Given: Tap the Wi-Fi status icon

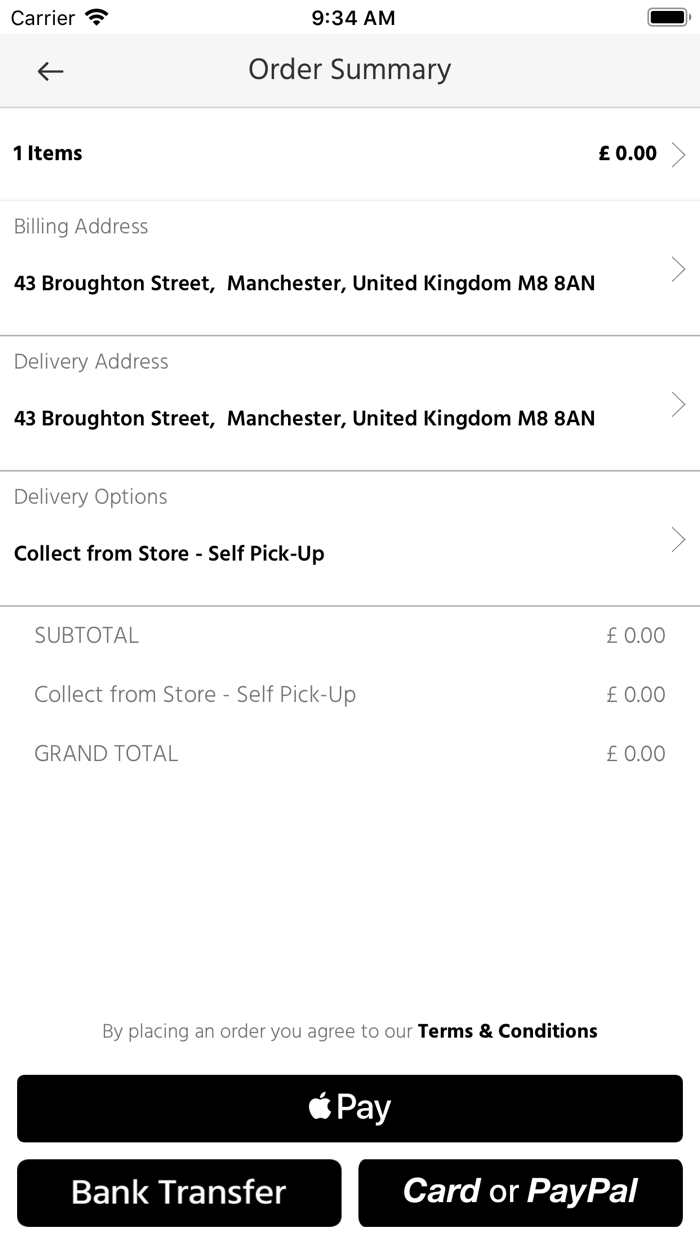Looking at the screenshot, I should 97,17.
